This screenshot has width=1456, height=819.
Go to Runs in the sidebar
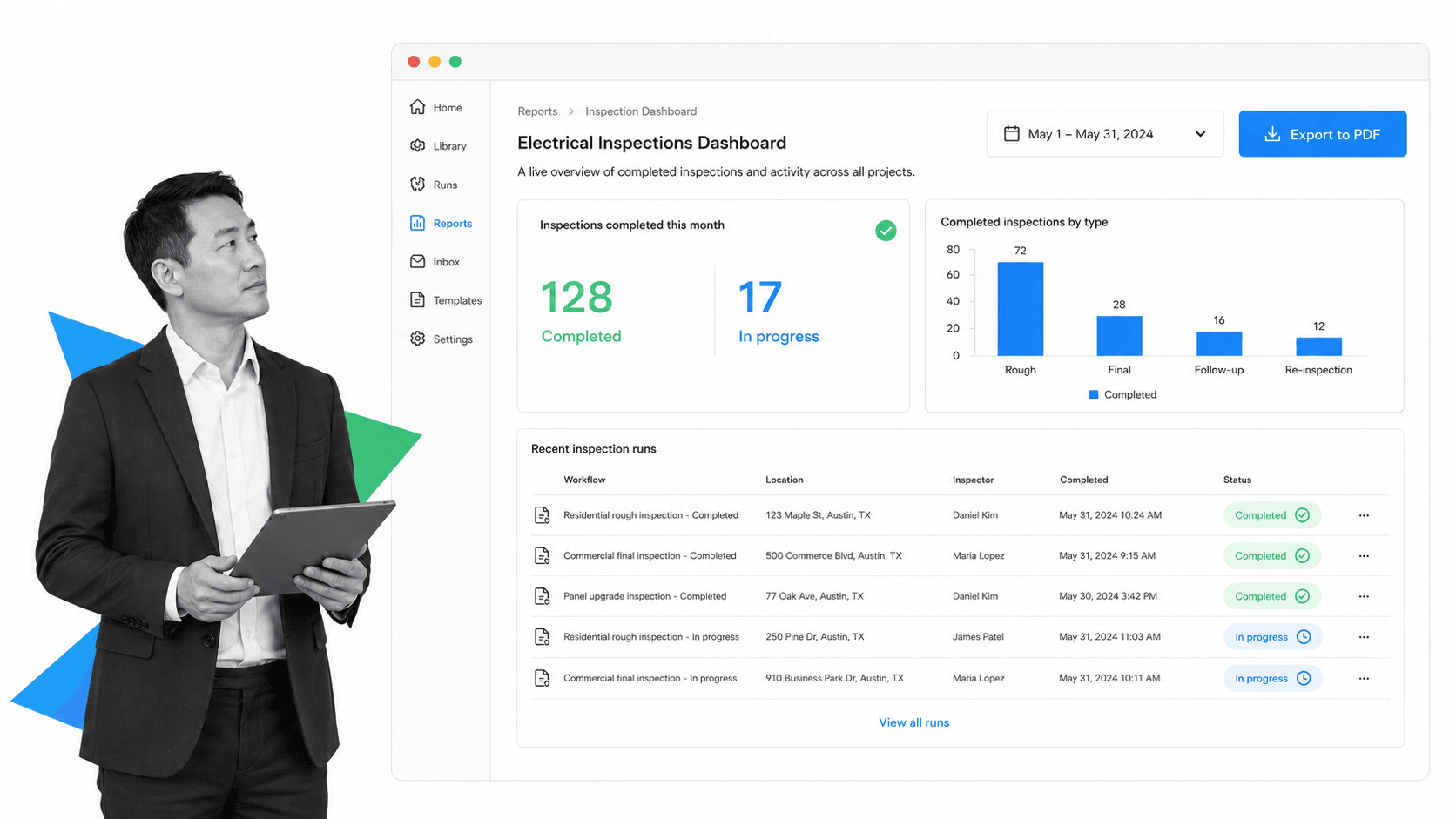pyautogui.click(x=434, y=185)
